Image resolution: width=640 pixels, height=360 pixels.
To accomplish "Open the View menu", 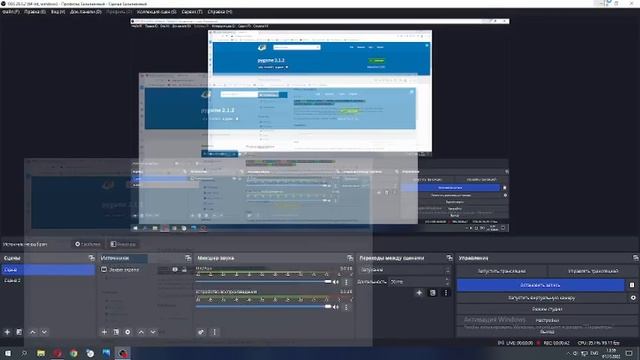I will (58, 12).
